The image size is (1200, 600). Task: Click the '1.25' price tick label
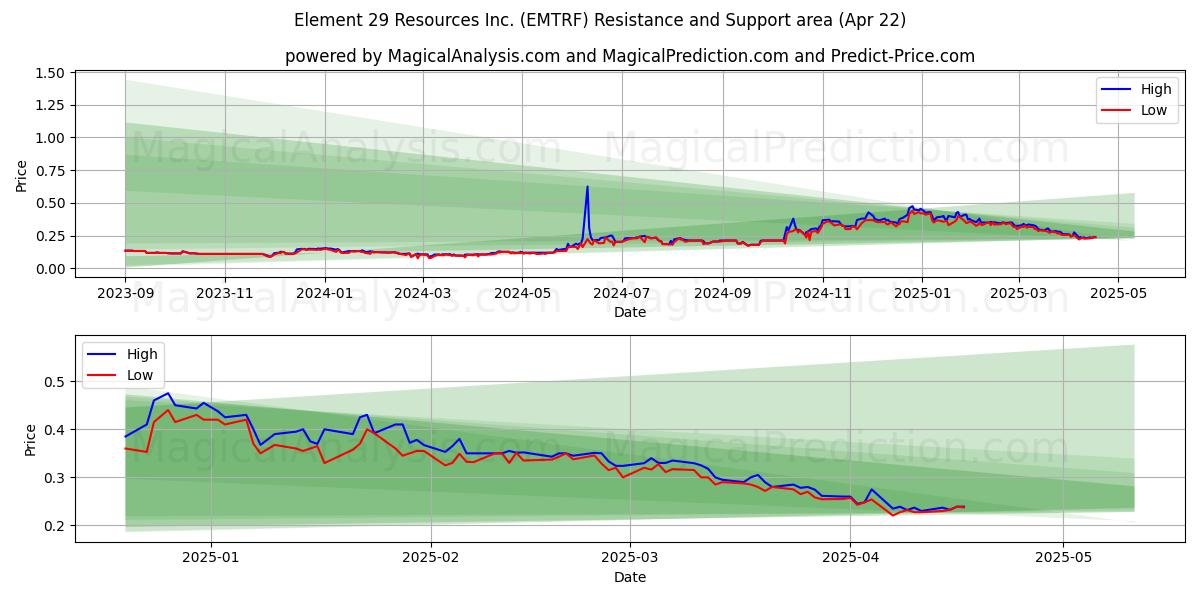49,105
